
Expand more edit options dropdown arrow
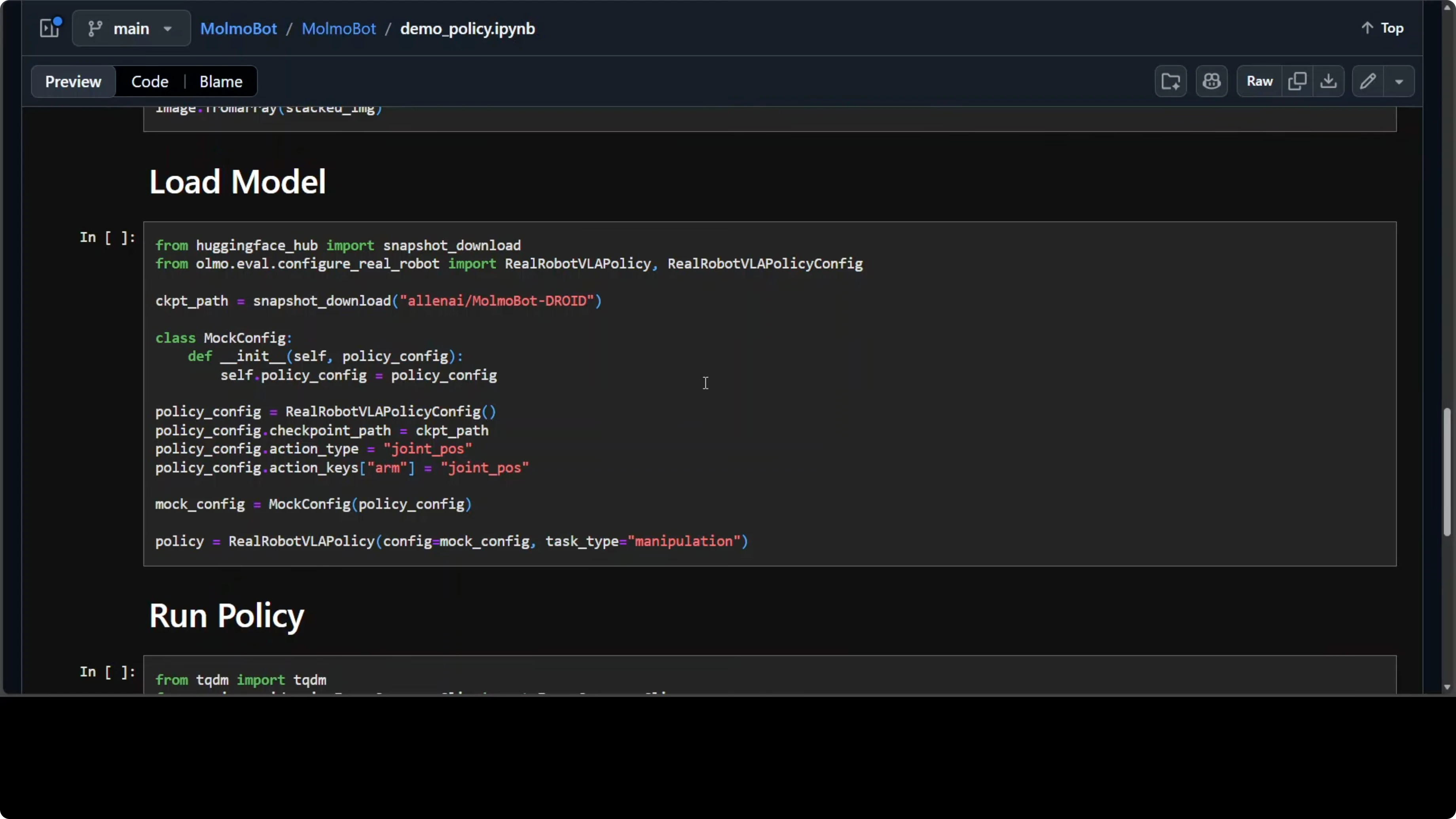tap(1399, 82)
